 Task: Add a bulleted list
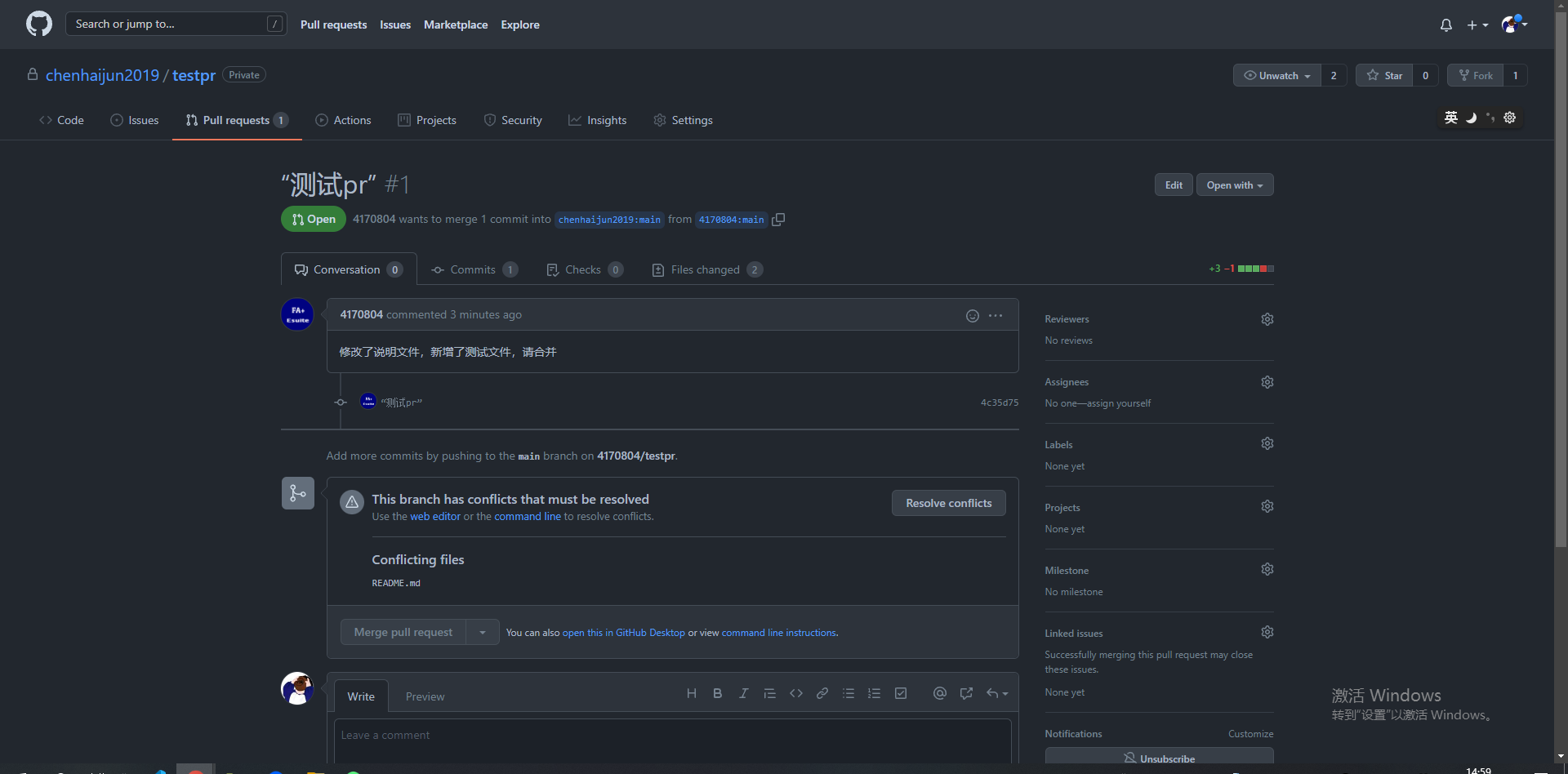coord(849,693)
